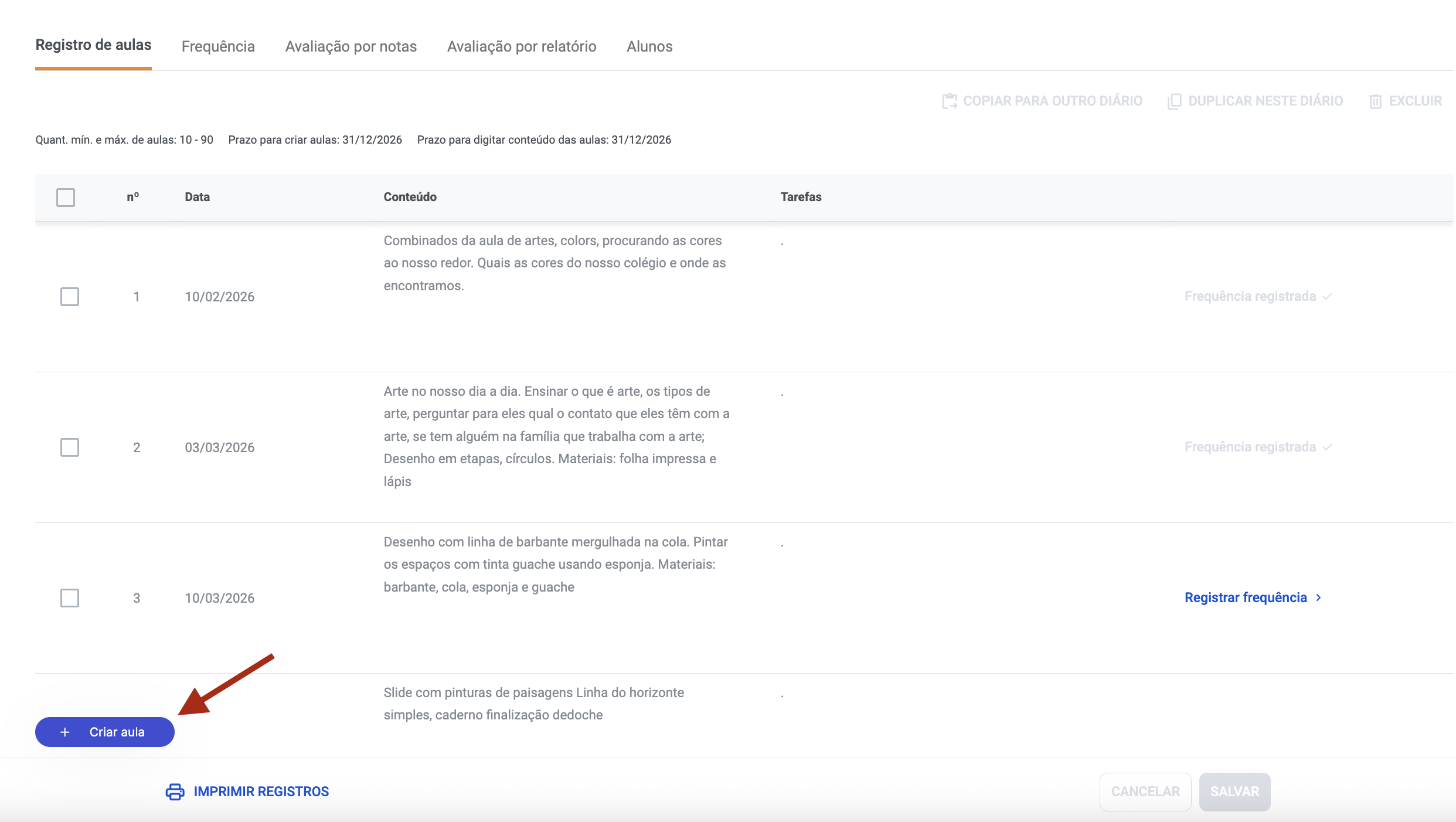The height and width of the screenshot is (822, 1456).
Task: Check the box for lesson 1 dated 10/02/2026
Action: coord(70,297)
